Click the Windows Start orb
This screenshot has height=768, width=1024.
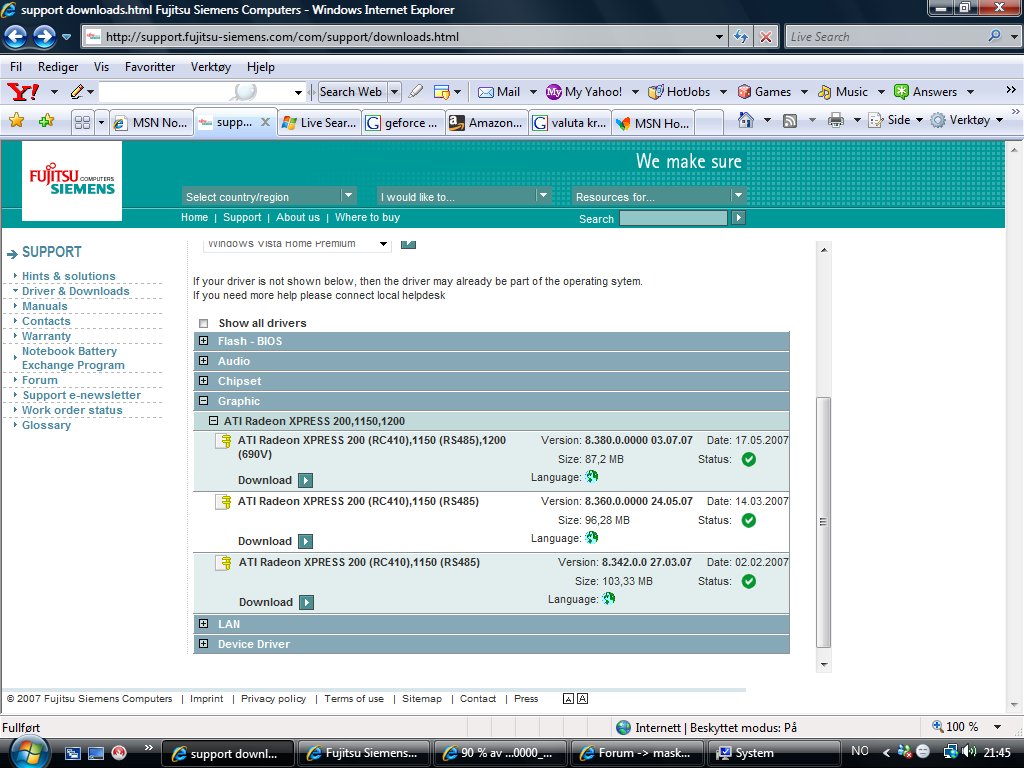(27, 752)
